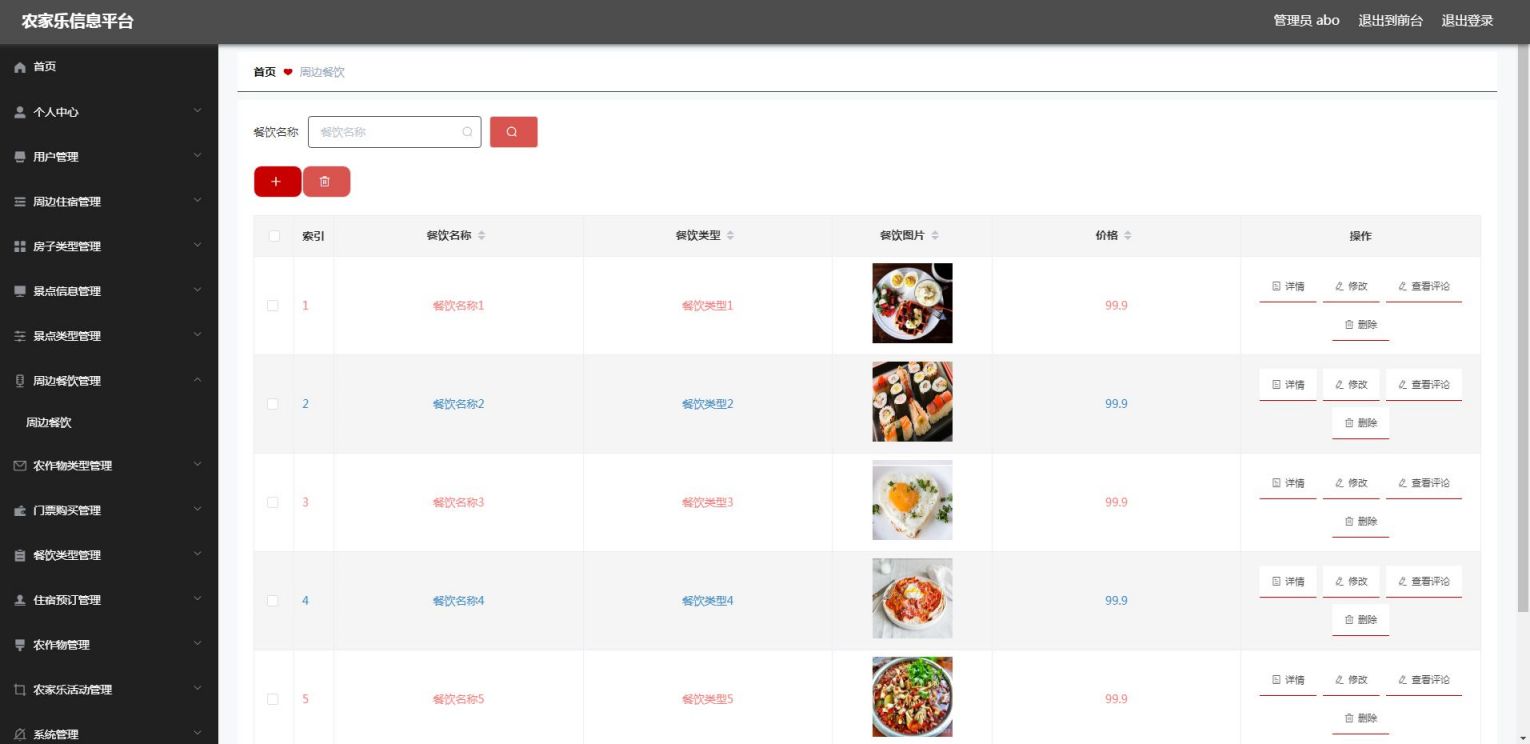The width and height of the screenshot is (1530, 744).
Task: Click the plus add-new button
Action: point(277,182)
